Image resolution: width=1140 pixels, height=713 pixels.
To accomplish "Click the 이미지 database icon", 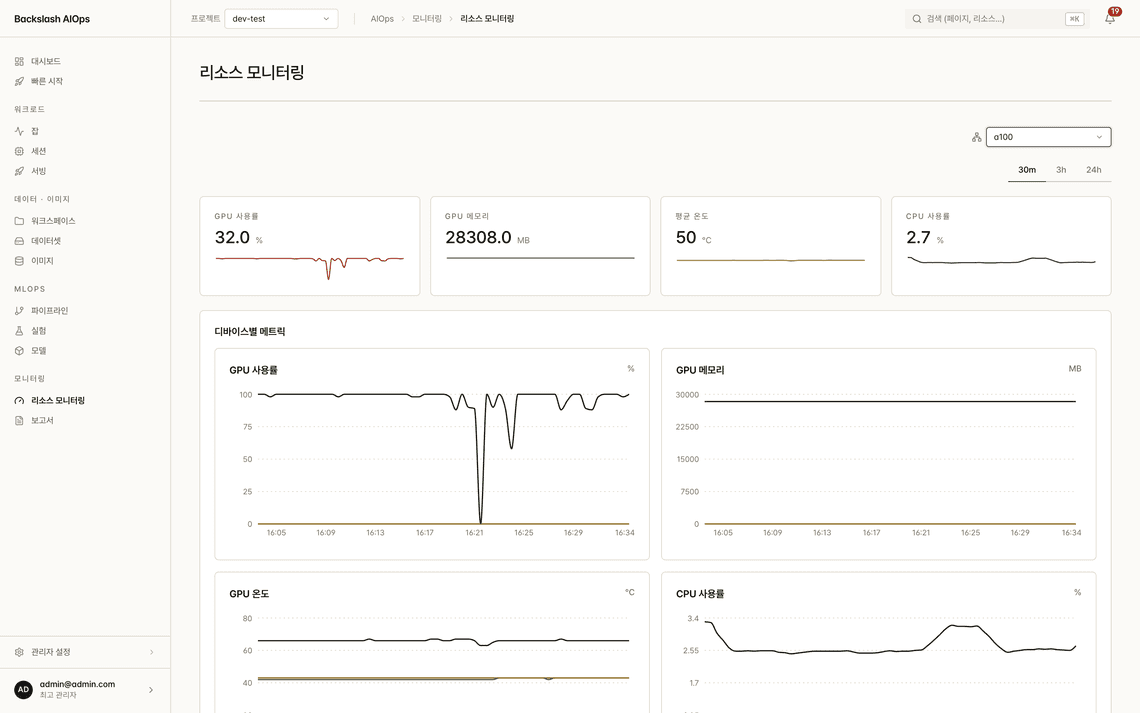I will point(20,261).
